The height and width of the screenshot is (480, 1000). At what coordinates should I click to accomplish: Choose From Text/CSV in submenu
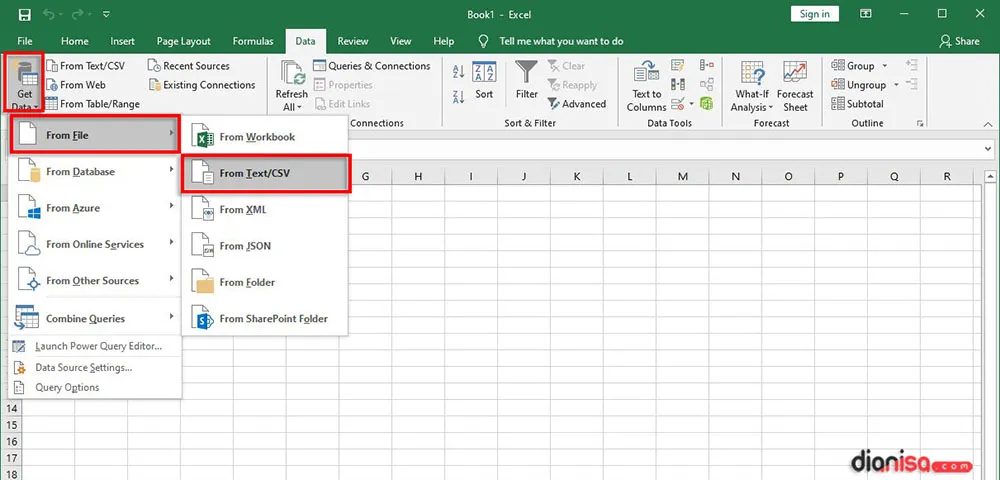click(x=265, y=173)
